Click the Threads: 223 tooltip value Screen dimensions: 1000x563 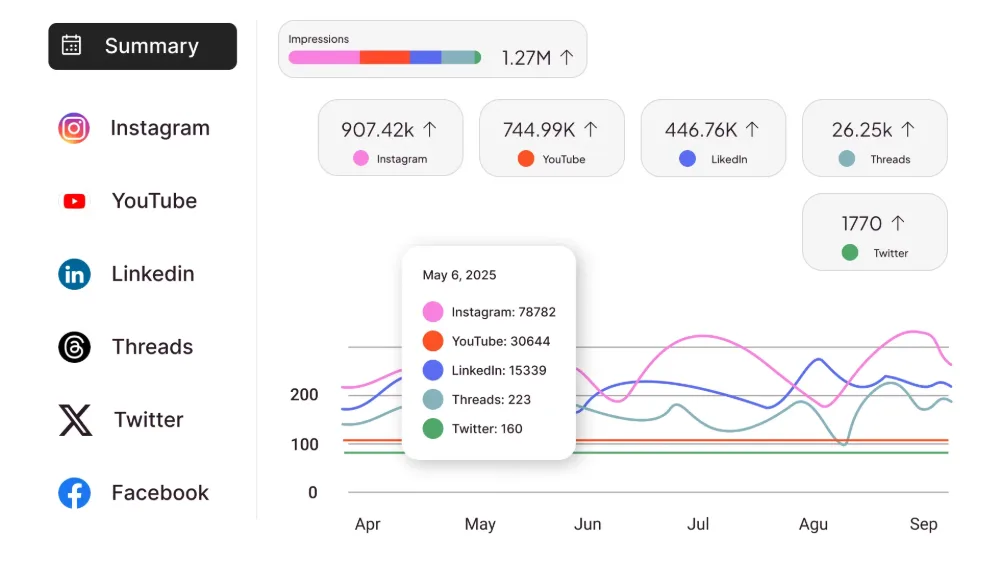click(x=491, y=400)
